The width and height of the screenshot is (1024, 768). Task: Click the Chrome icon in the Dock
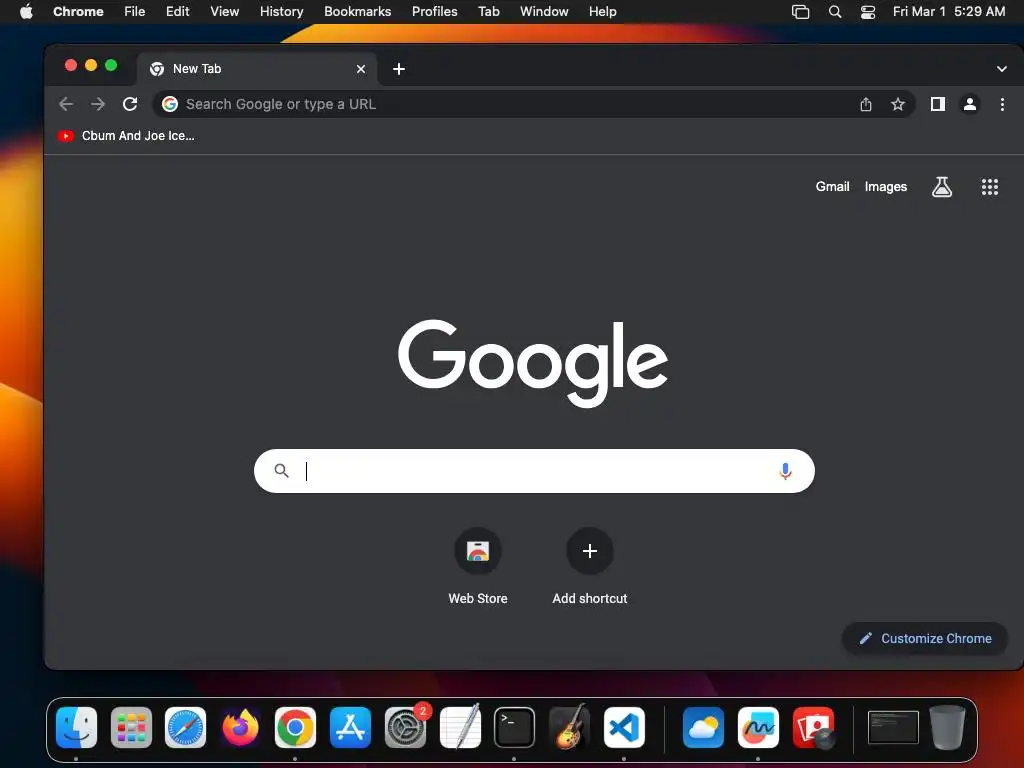click(x=295, y=727)
